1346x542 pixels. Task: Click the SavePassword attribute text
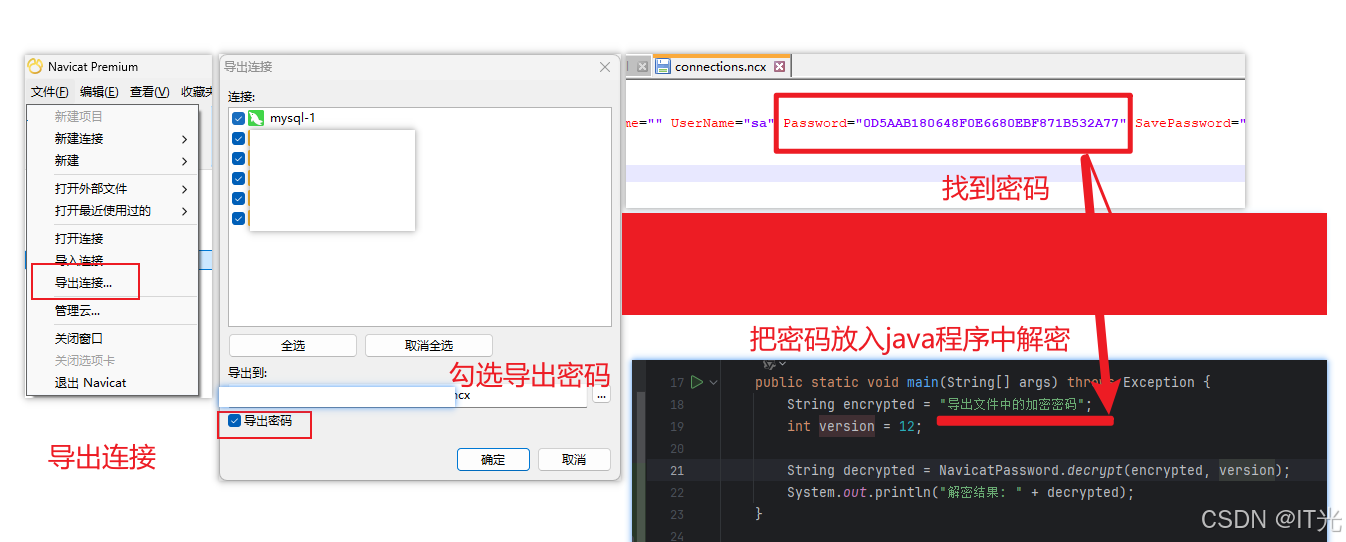pos(1189,123)
